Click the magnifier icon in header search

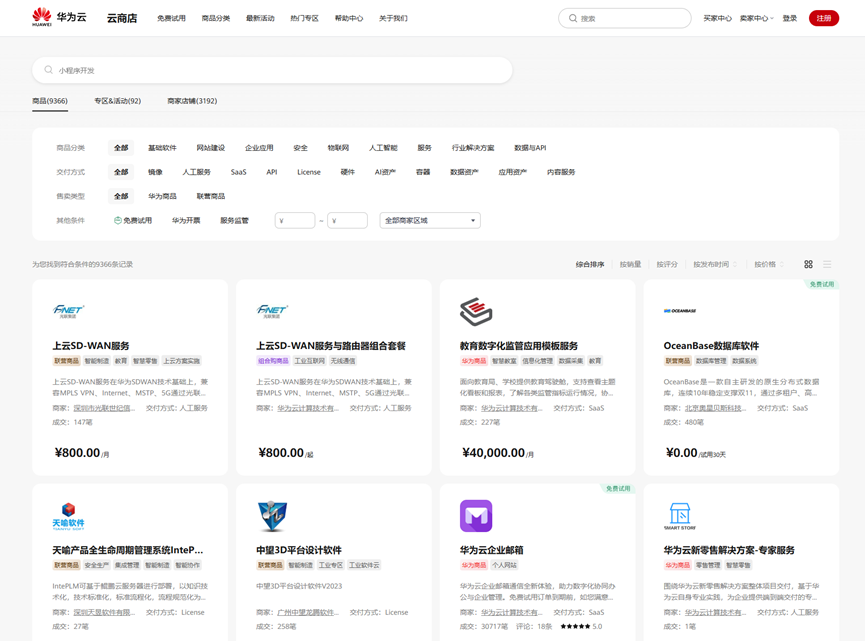coord(573,18)
